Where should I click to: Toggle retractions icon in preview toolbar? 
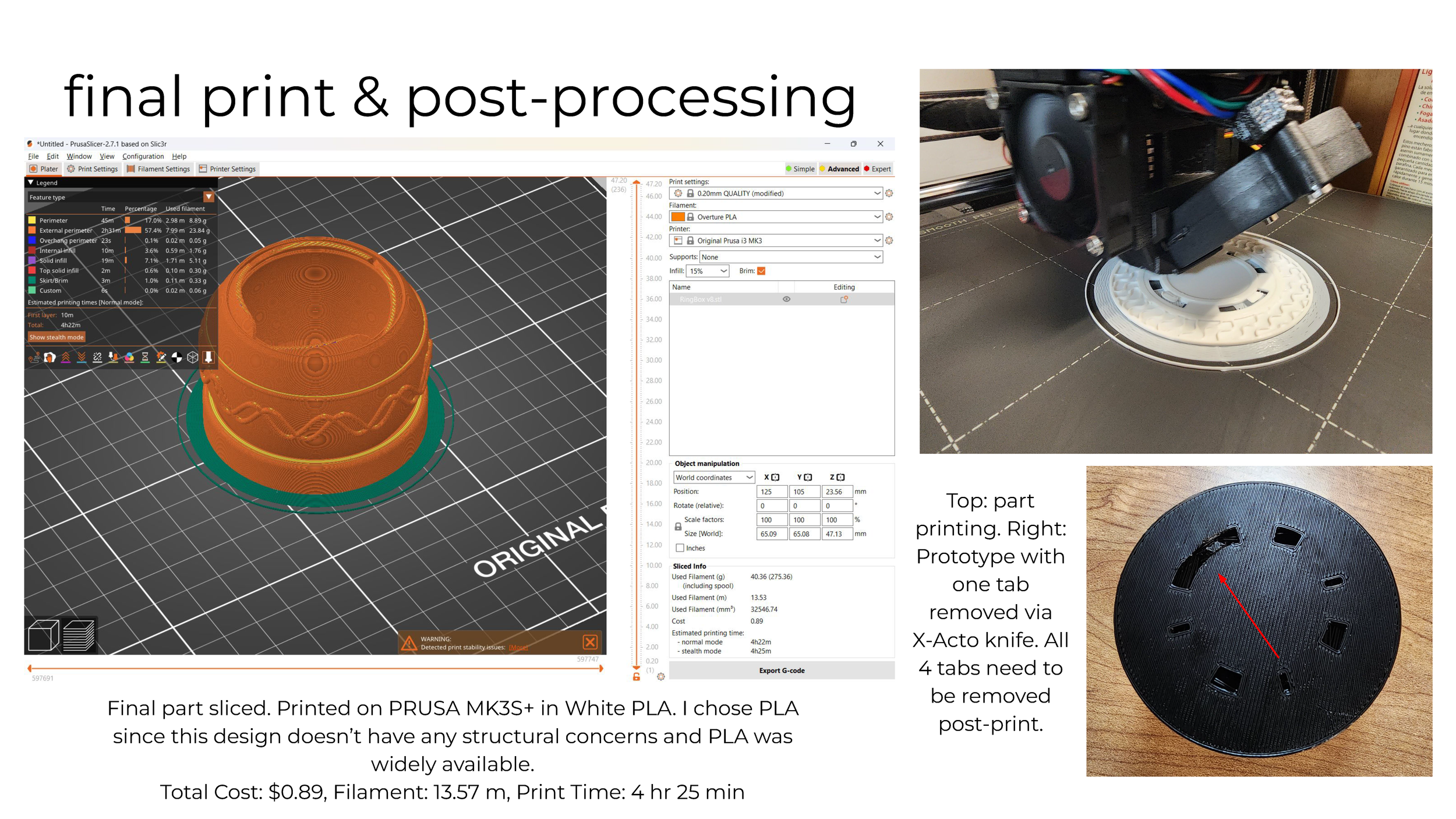(x=66, y=358)
